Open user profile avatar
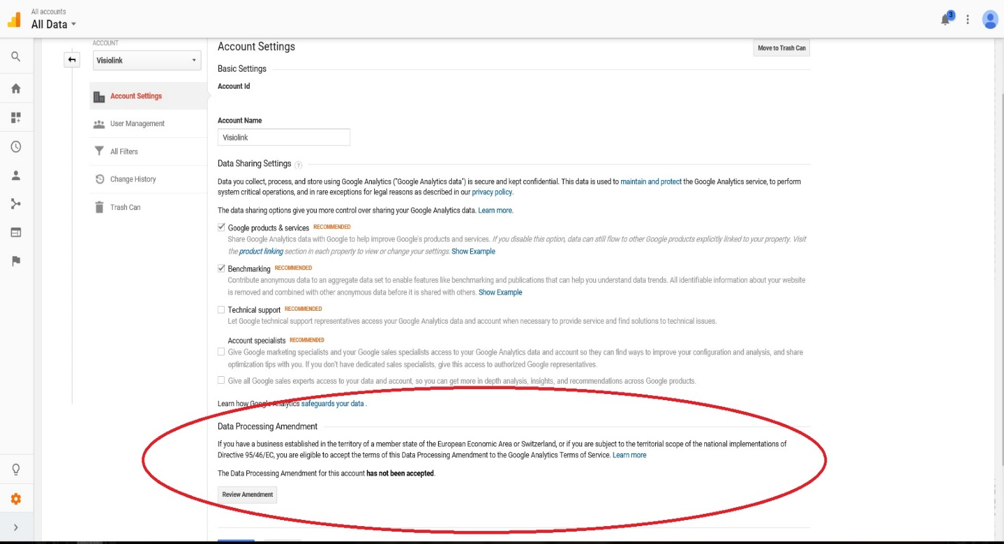 click(x=989, y=20)
